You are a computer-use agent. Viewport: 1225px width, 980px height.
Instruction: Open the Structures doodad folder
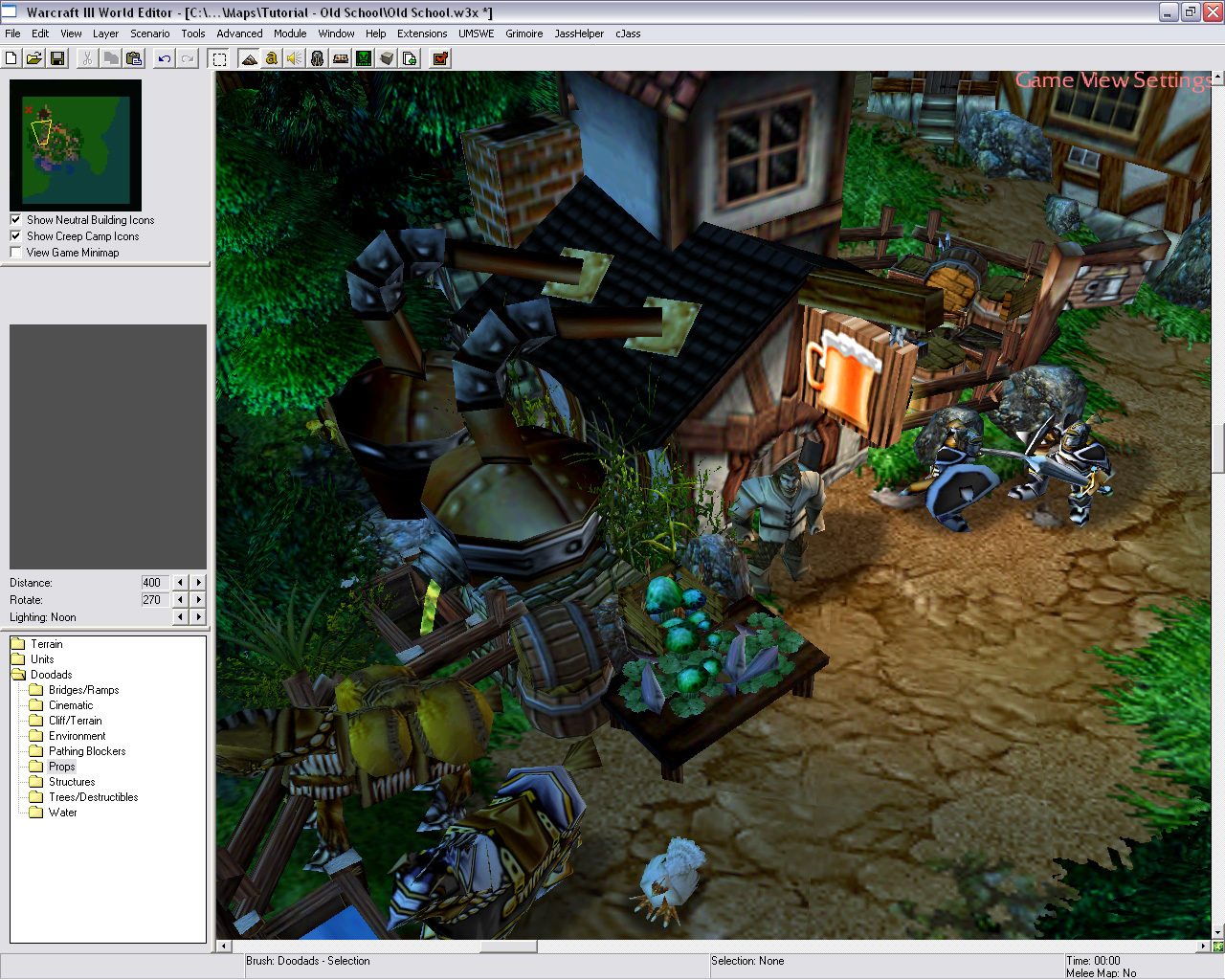72,782
